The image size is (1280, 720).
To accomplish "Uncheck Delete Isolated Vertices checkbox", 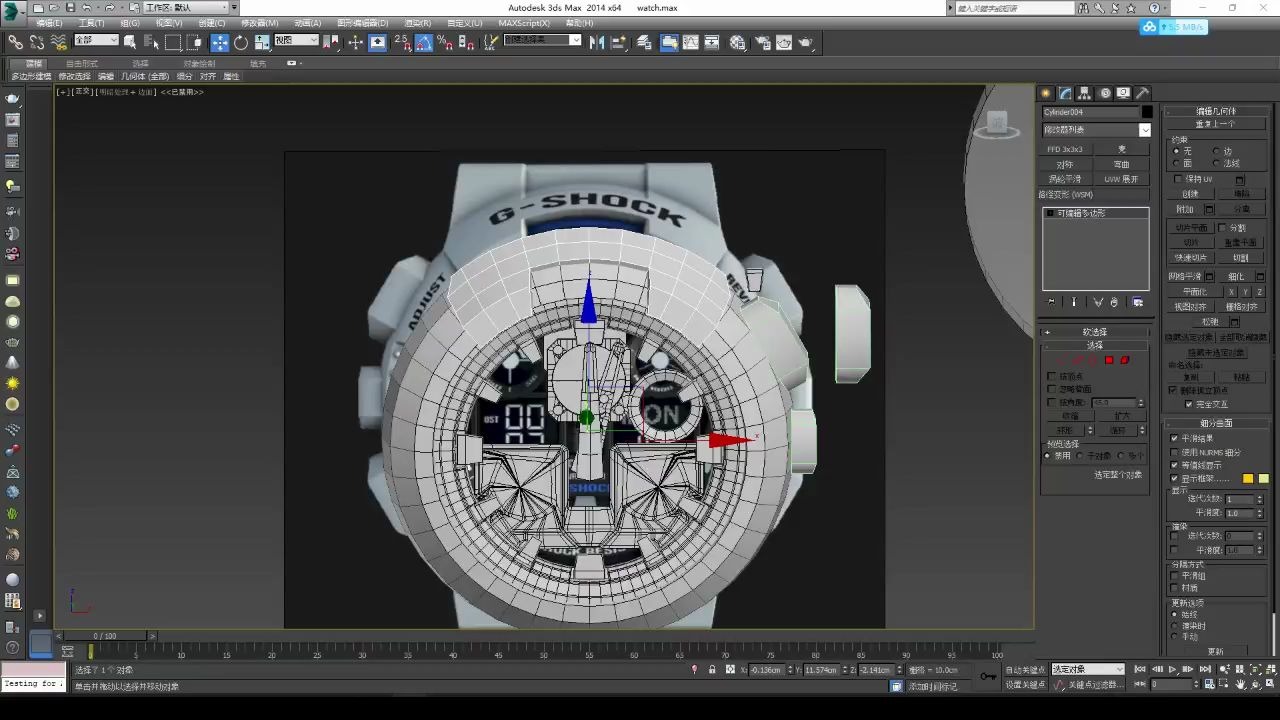I will click(x=1173, y=391).
